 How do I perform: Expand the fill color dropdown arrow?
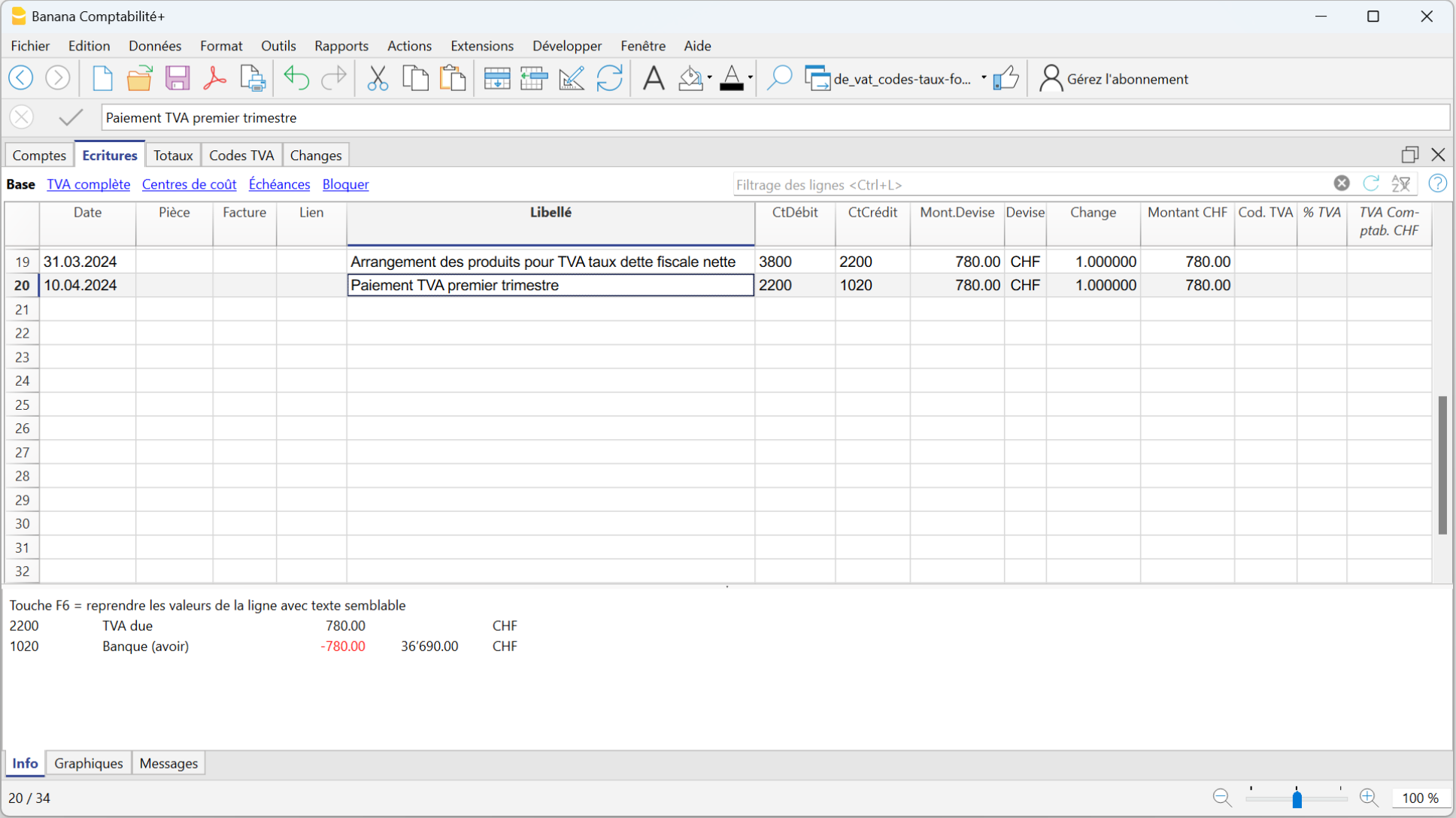709,78
